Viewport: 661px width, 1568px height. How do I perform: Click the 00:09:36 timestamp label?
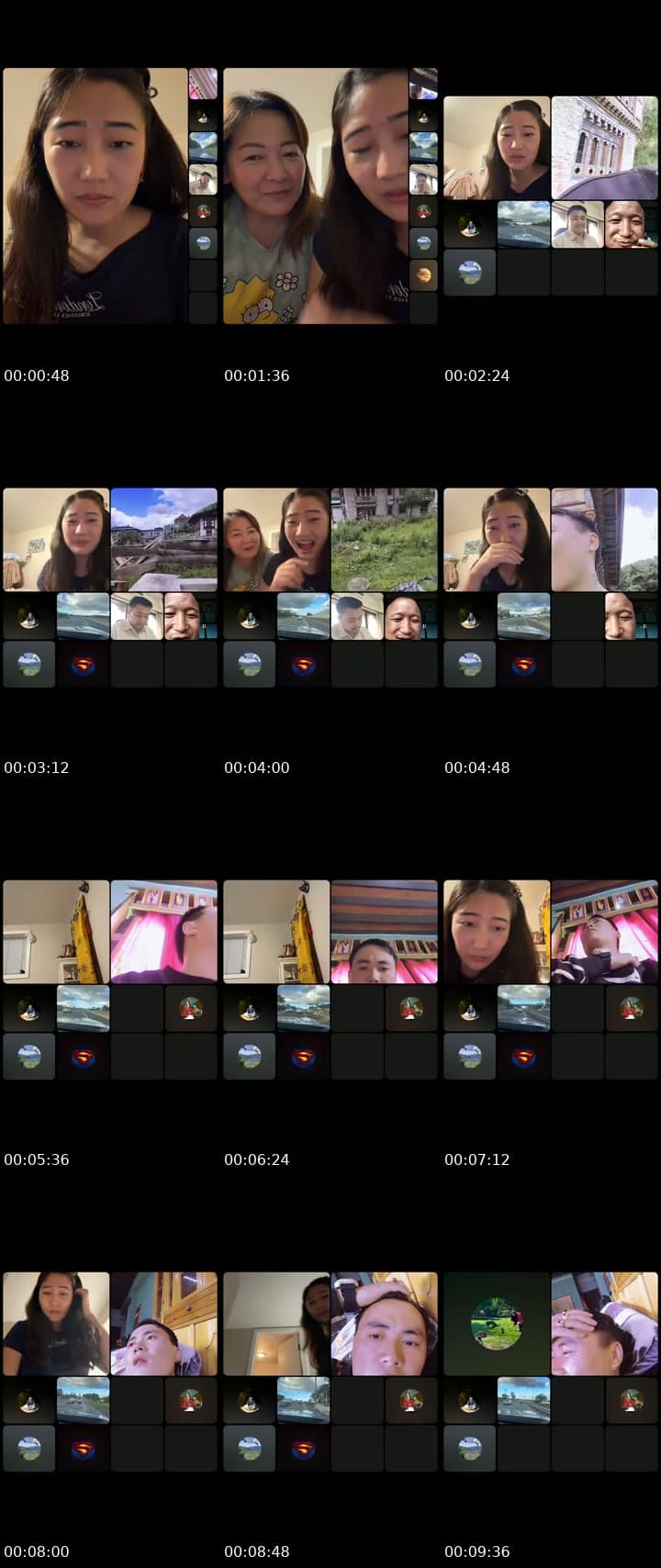click(x=476, y=1551)
